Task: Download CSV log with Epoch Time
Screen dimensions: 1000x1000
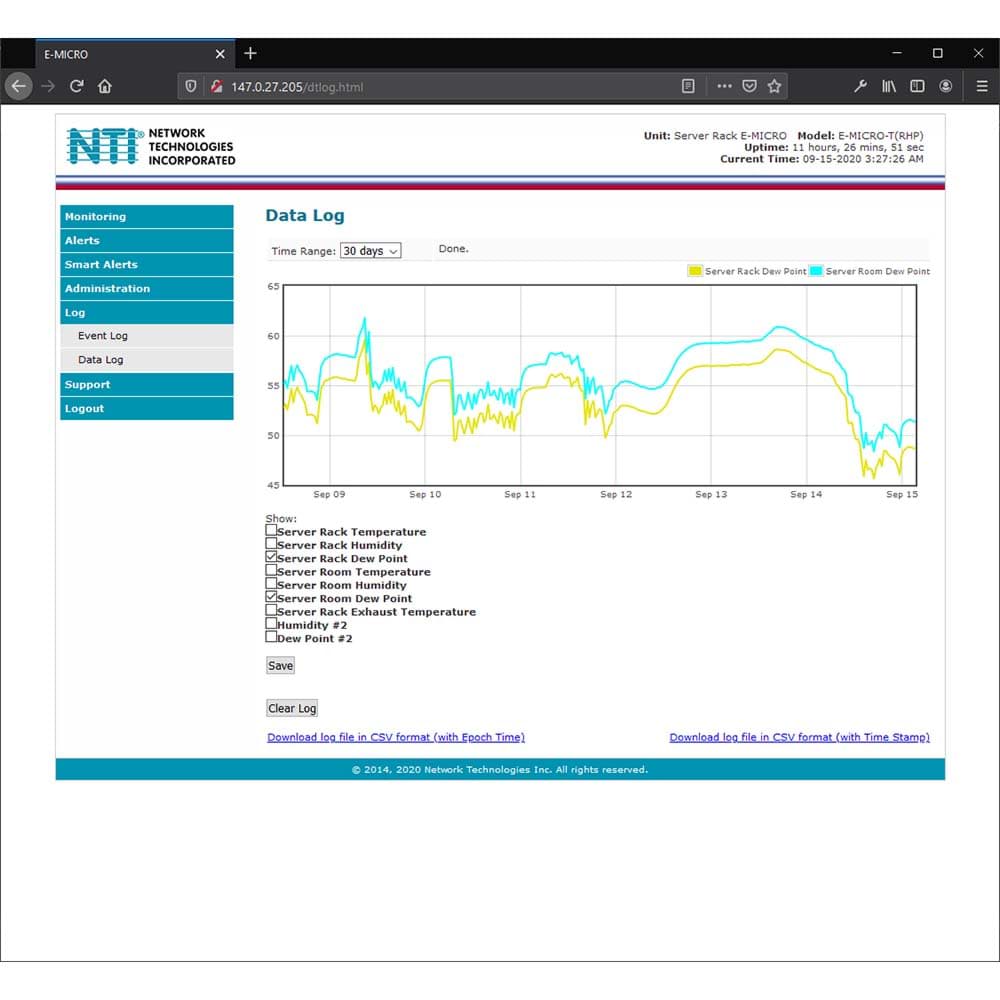Action: click(x=396, y=737)
